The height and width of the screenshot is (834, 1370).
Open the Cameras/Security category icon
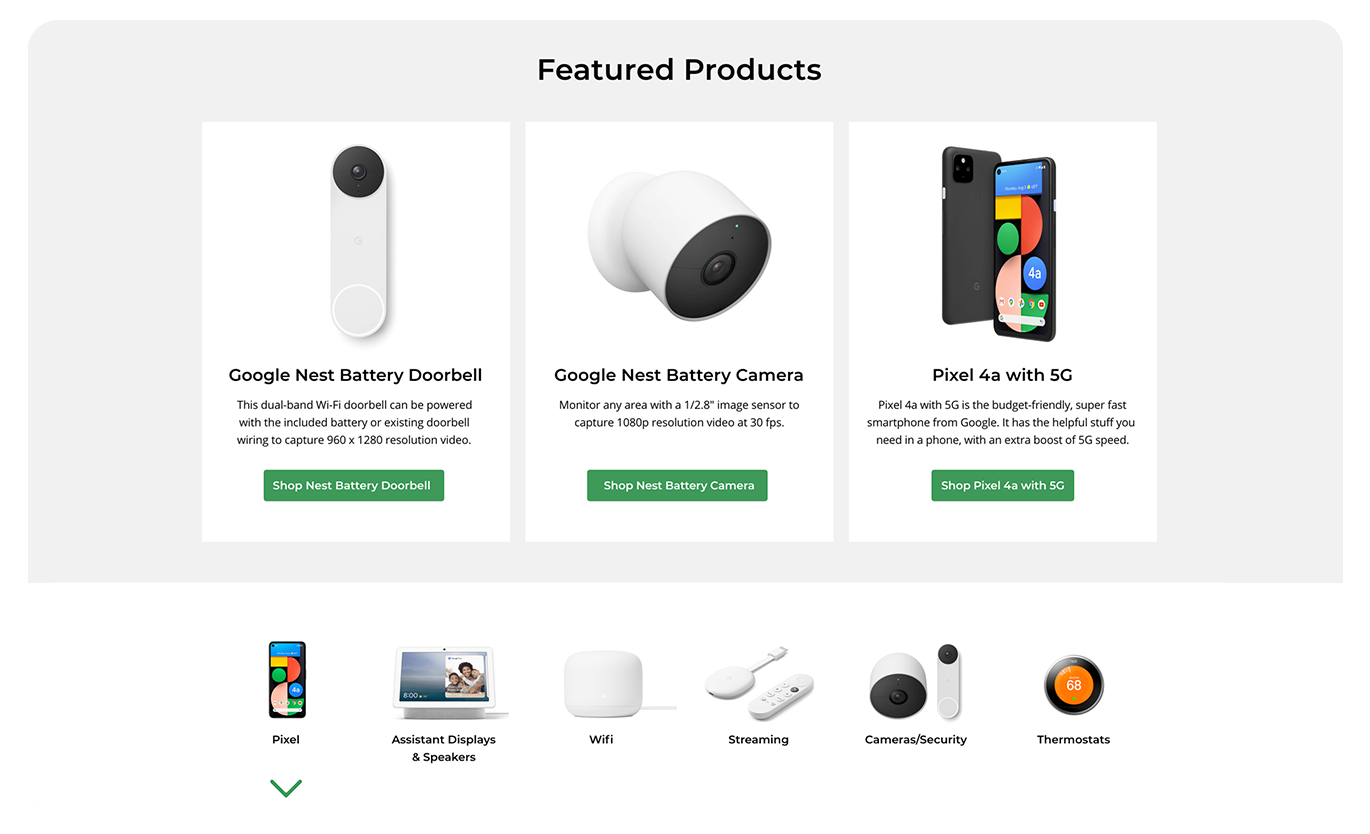tap(915, 682)
